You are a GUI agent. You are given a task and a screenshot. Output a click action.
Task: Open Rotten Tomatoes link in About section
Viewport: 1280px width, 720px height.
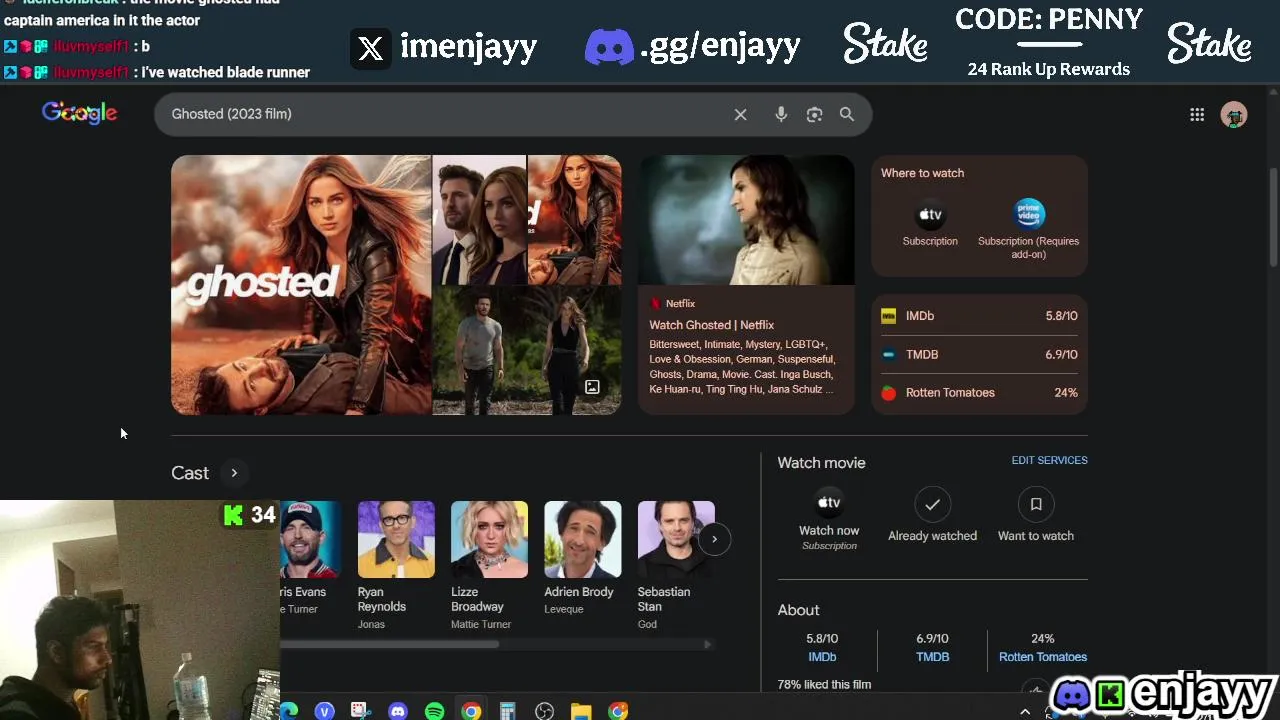coord(1043,657)
